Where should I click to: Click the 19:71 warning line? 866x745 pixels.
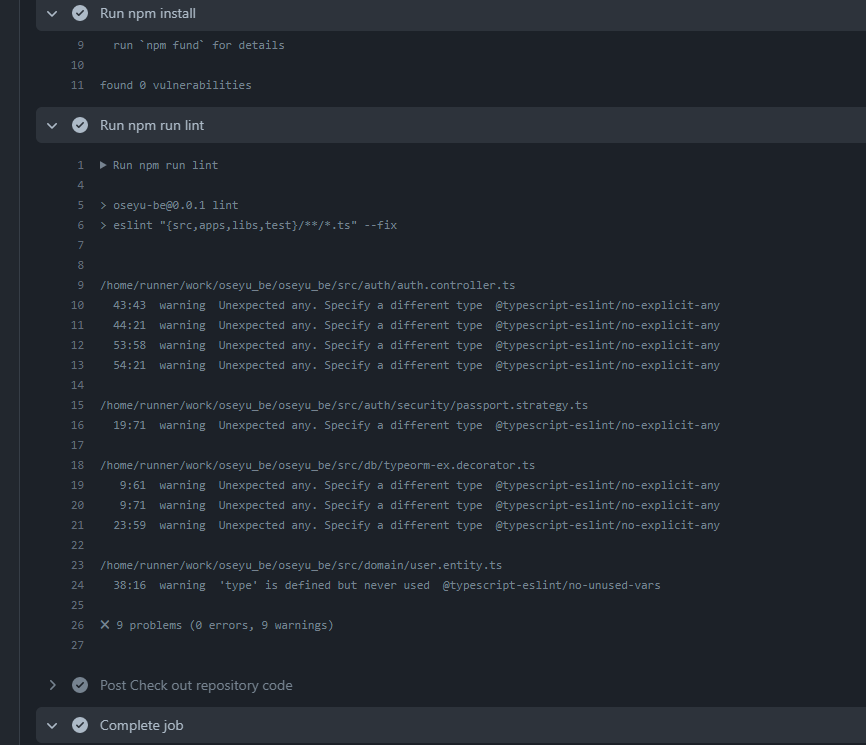click(x=416, y=425)
